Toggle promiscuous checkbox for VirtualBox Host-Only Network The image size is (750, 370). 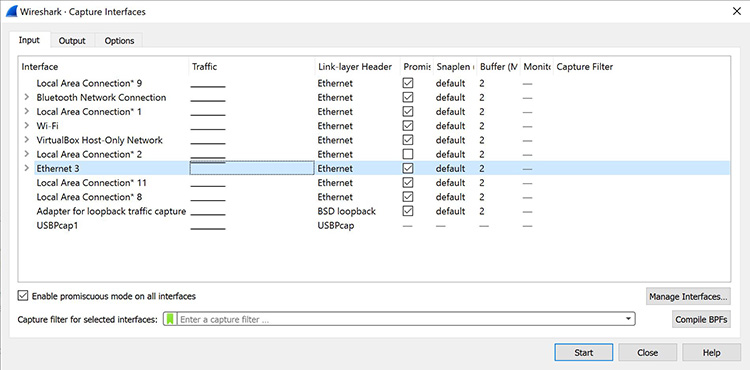(408, 140)
